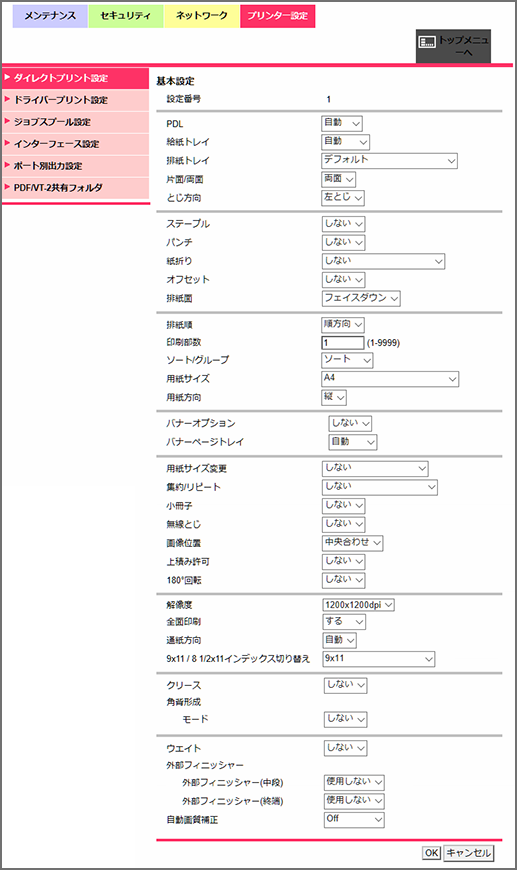This screenshot has width=517, height=870.
Task: Open the PDL dropdown
Action: (342, 123)
